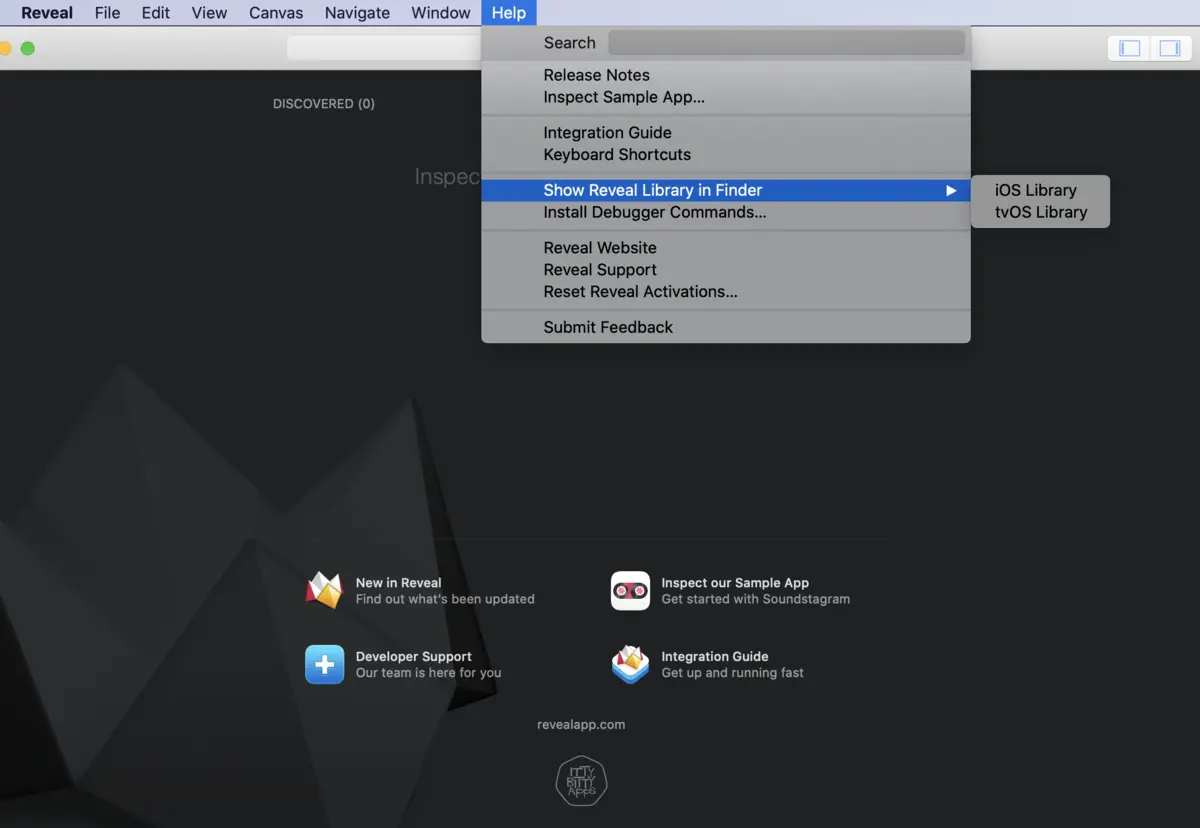Open the Navigate menu
This screenshot has width=1200, height=828.
(357, 13)
